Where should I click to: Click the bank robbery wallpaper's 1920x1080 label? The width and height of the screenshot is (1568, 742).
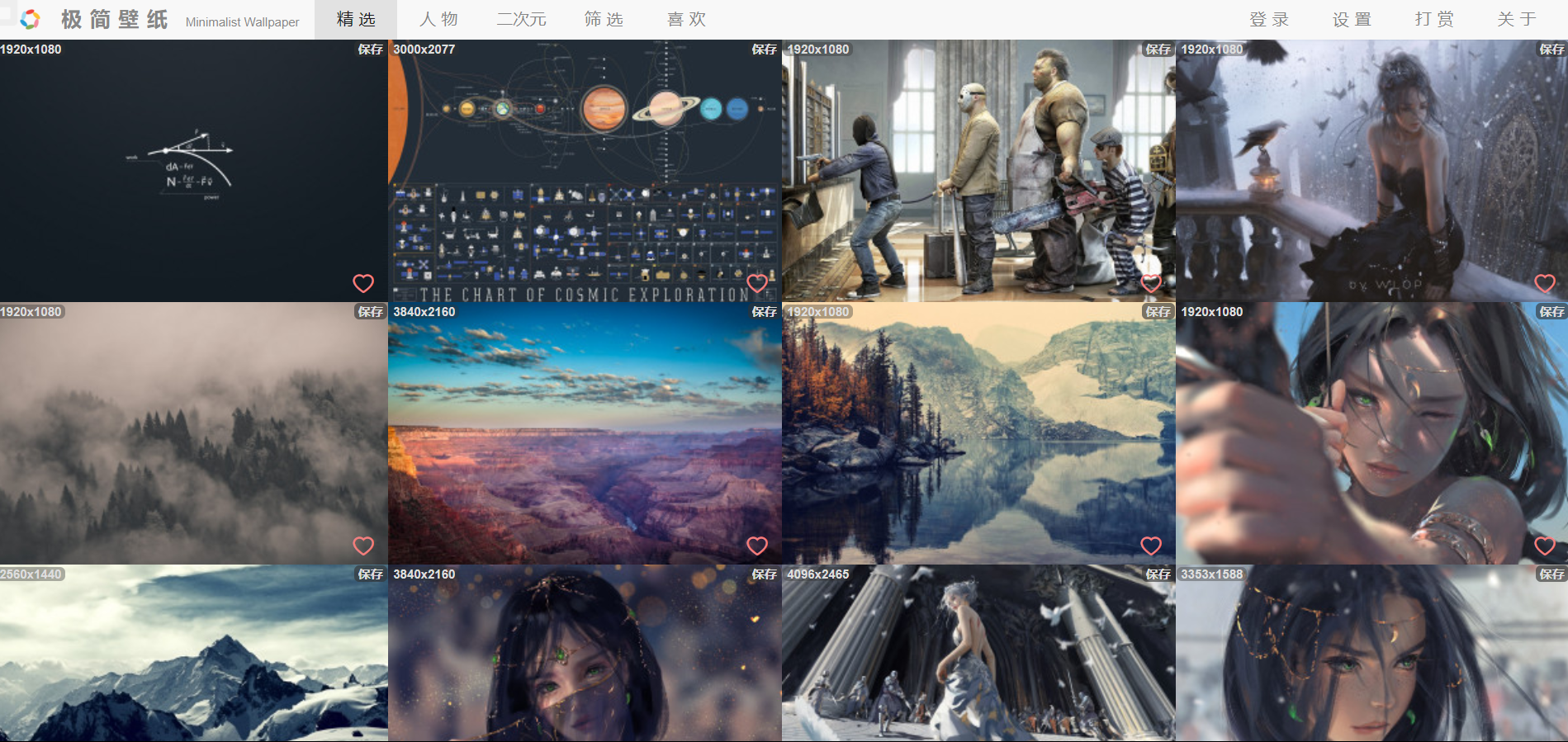tap(818, 50)
